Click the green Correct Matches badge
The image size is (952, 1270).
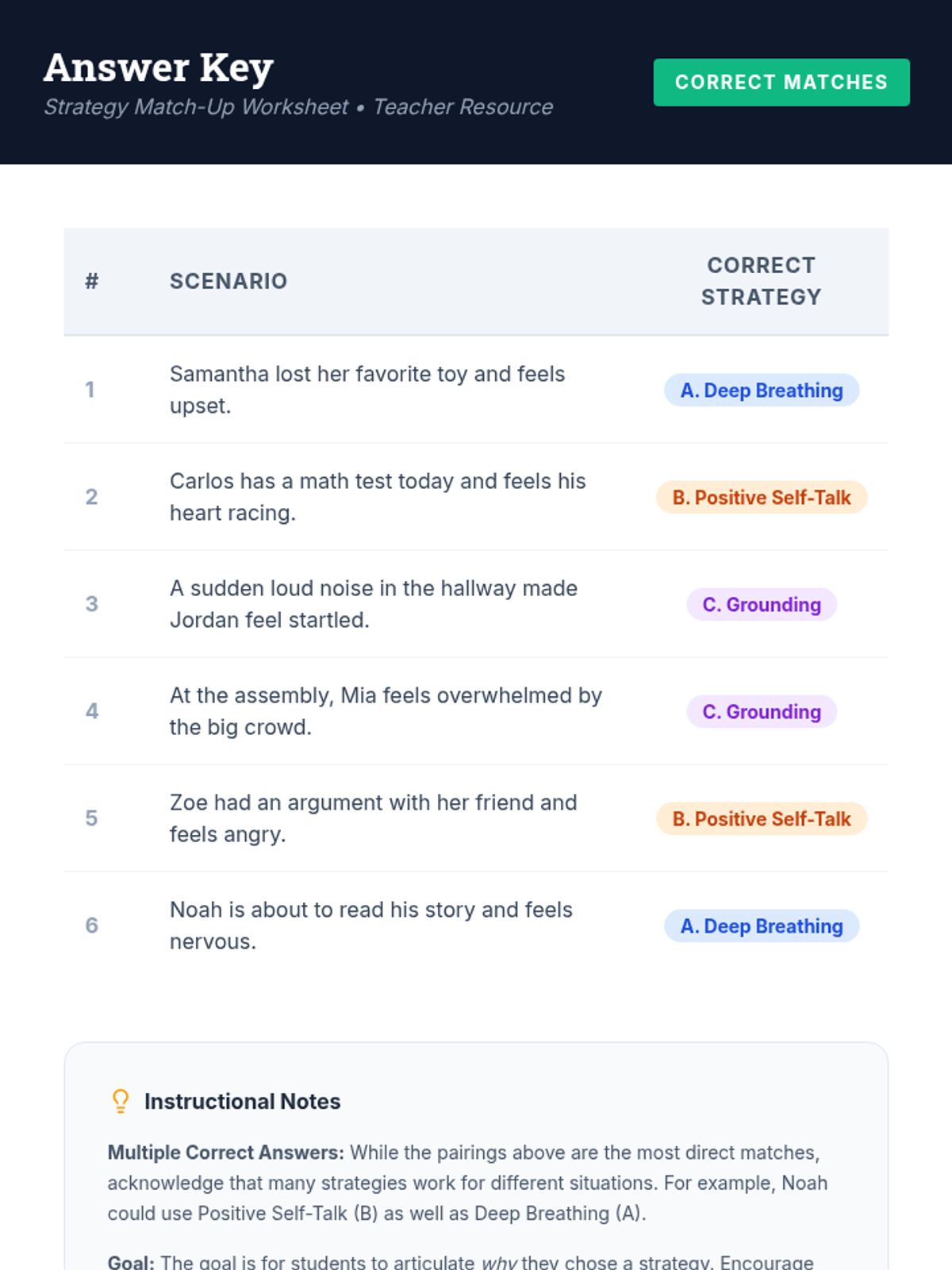coord(781,83)
